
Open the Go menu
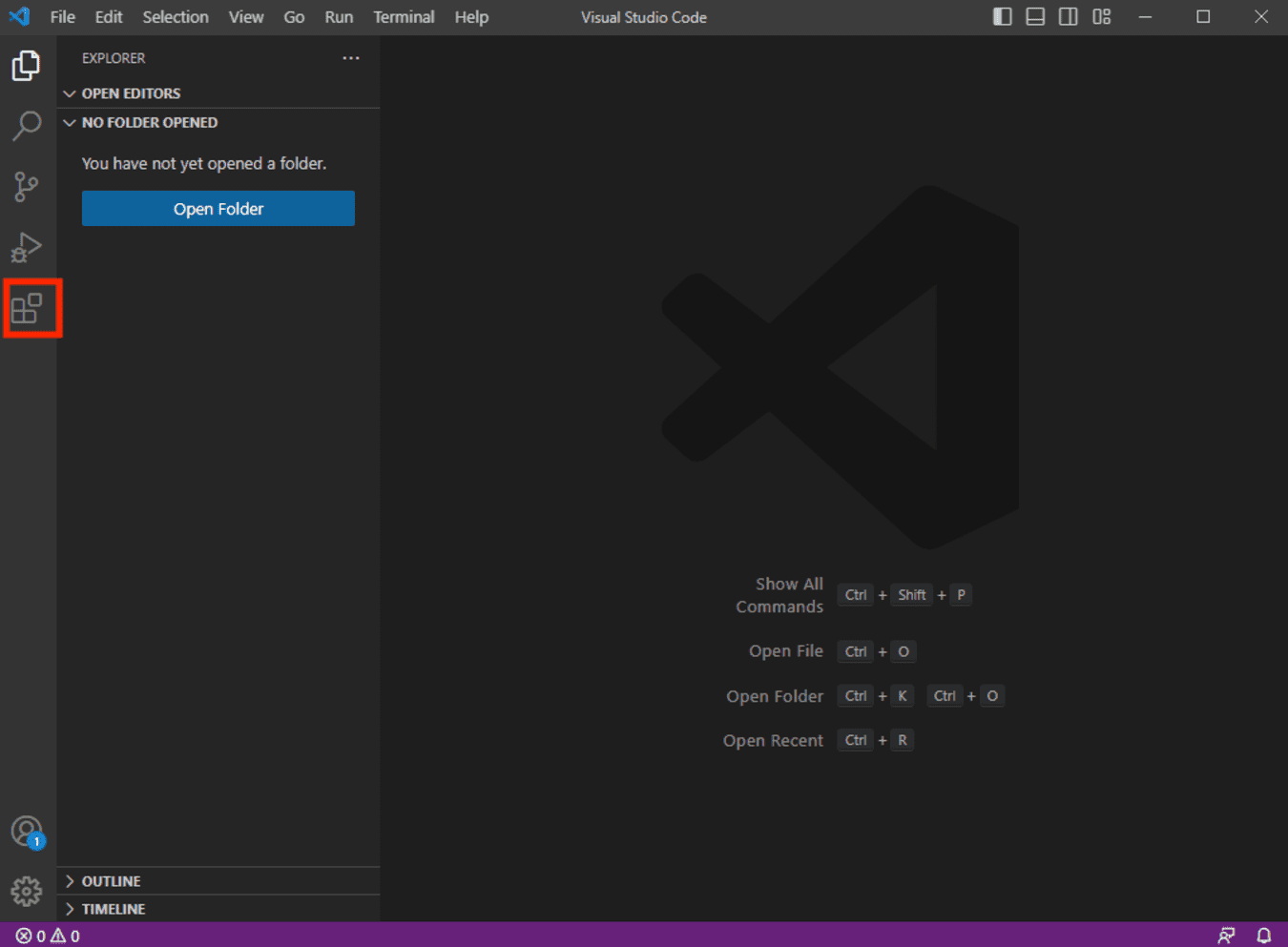[294, 17]
